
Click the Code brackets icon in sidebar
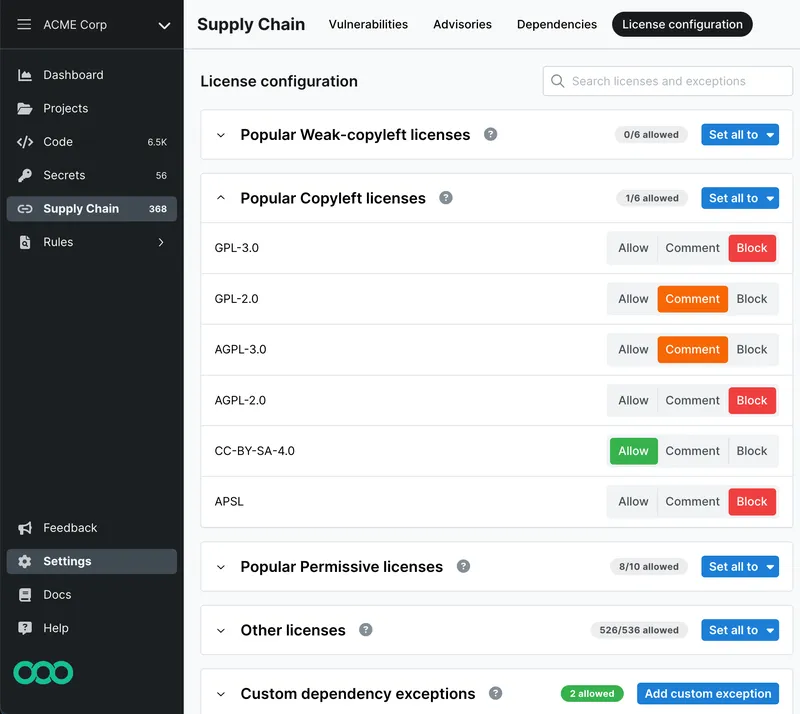[x=25, y=142]
